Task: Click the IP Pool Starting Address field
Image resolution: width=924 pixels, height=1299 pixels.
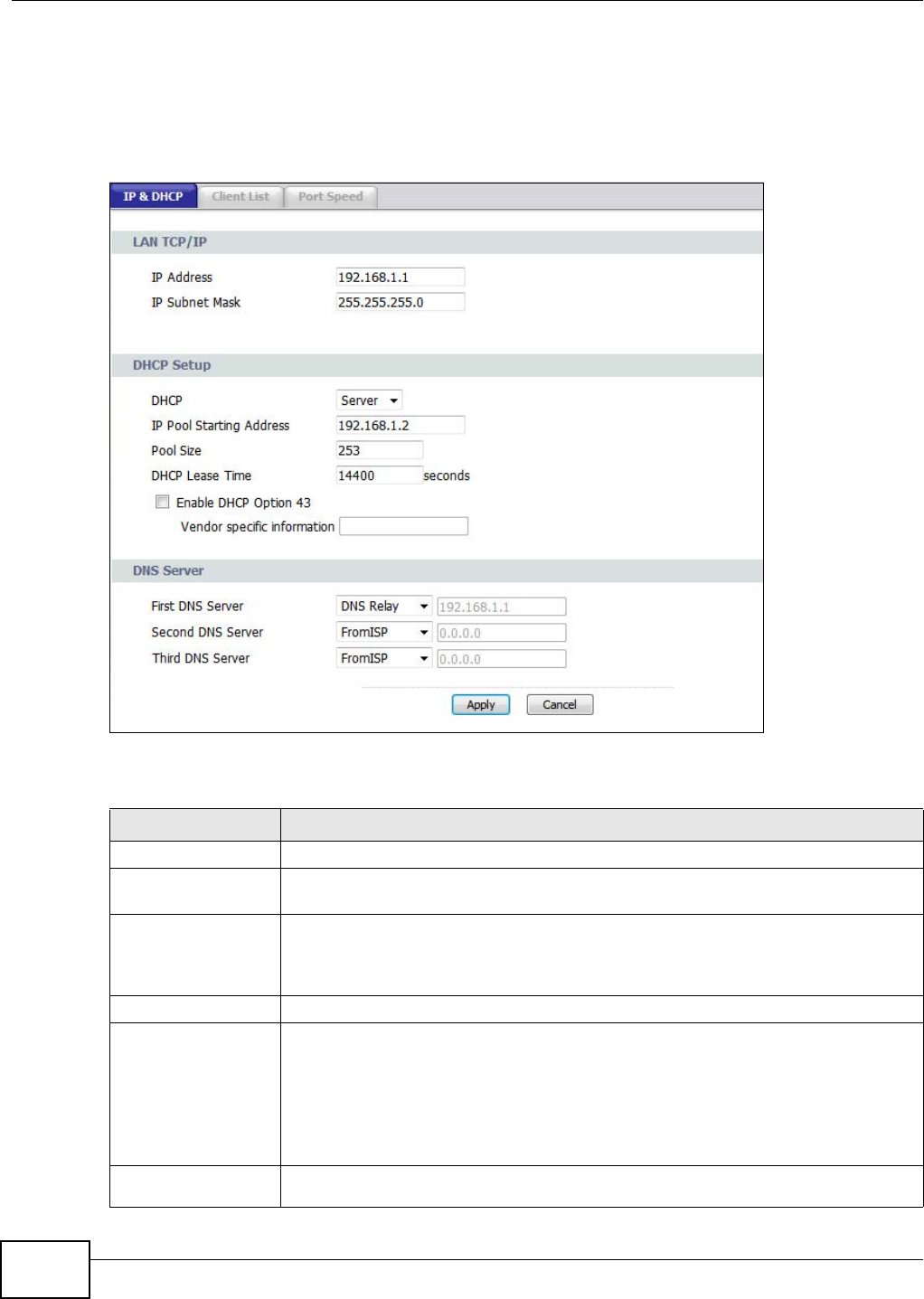Action: [400, 425]
